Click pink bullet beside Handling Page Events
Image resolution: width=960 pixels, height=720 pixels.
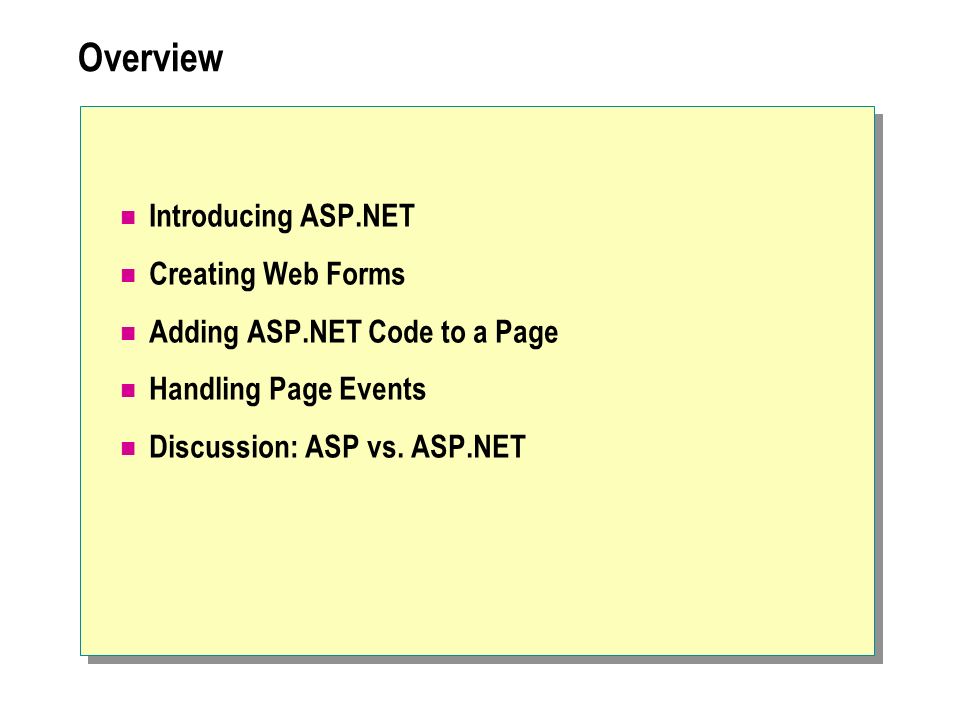(128, 391)
